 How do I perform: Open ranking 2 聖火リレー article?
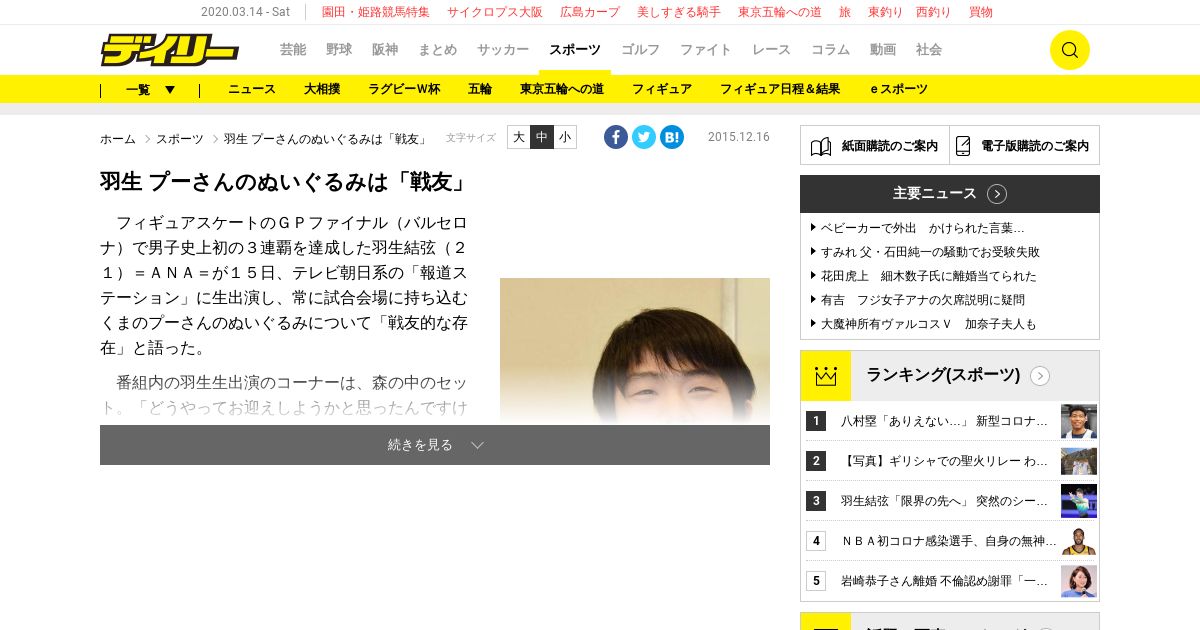(945, 461)
